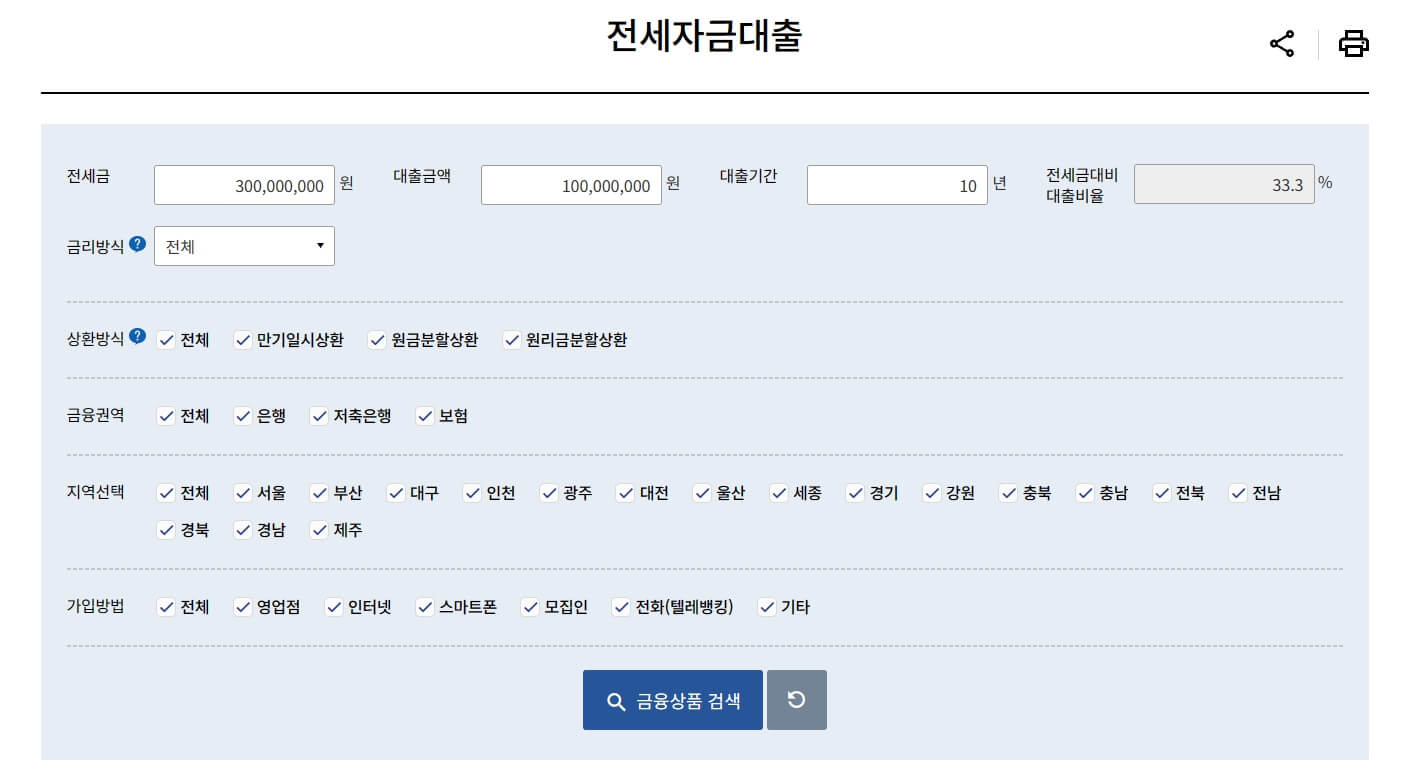This screenshot has width=1408, height=780.
Task: Toggle the 경남 region checkbox
Action: pyautogui.click(x=242, y=531)
